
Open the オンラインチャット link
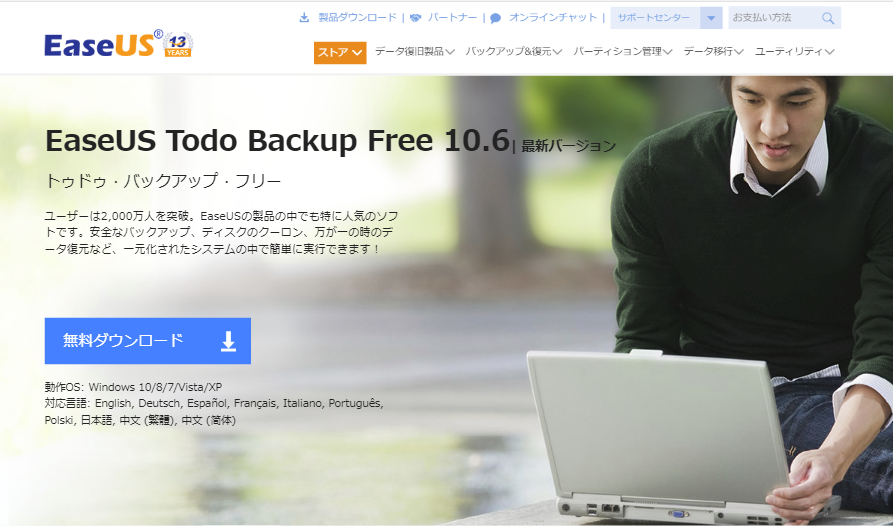pyautogui.click(x=552, y=18)
